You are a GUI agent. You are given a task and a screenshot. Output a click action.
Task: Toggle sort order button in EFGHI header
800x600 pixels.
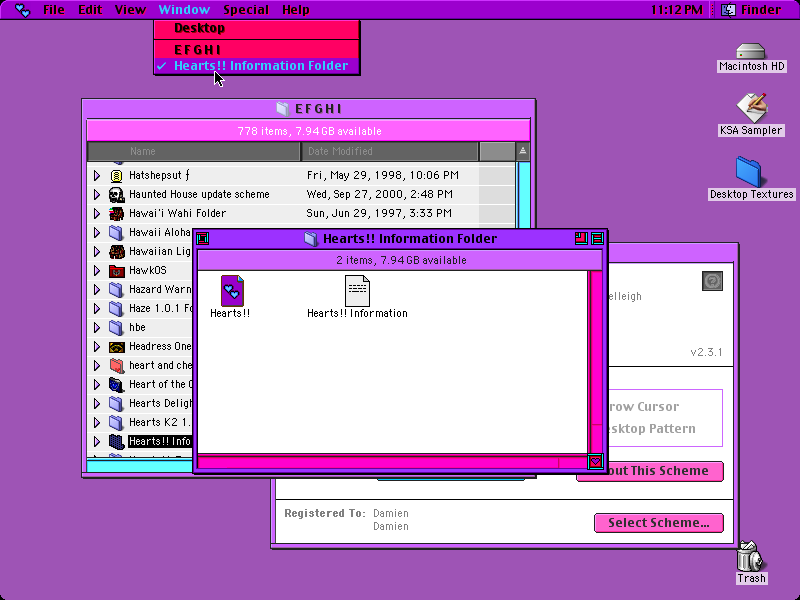(x=523, y=152)
